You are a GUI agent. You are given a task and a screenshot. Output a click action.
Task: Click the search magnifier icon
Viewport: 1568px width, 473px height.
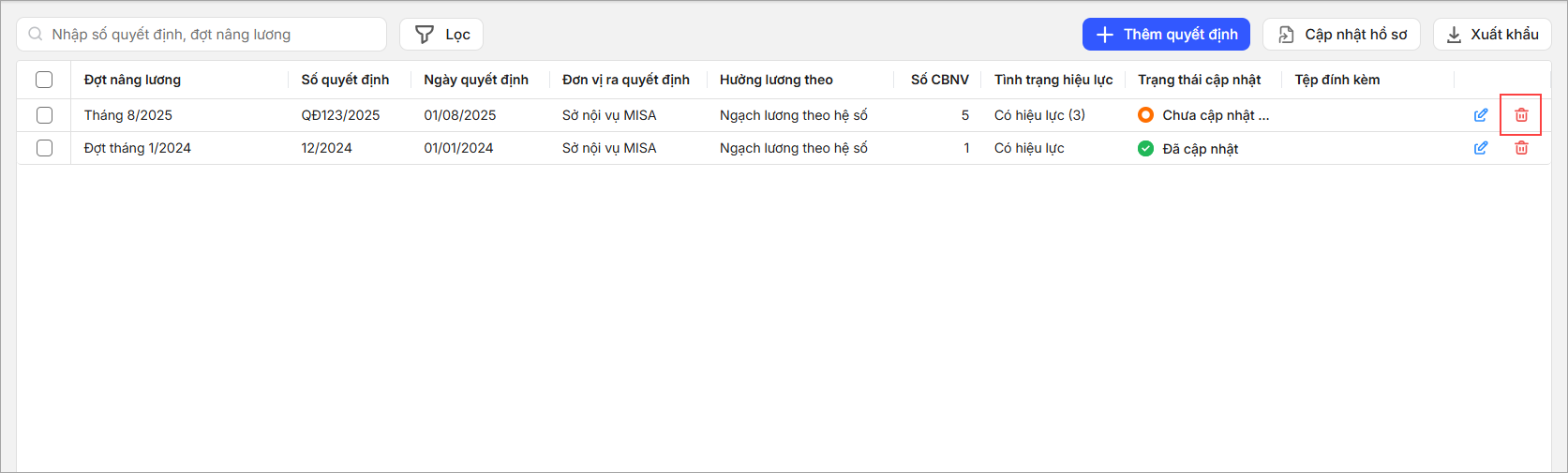(36, 35)
